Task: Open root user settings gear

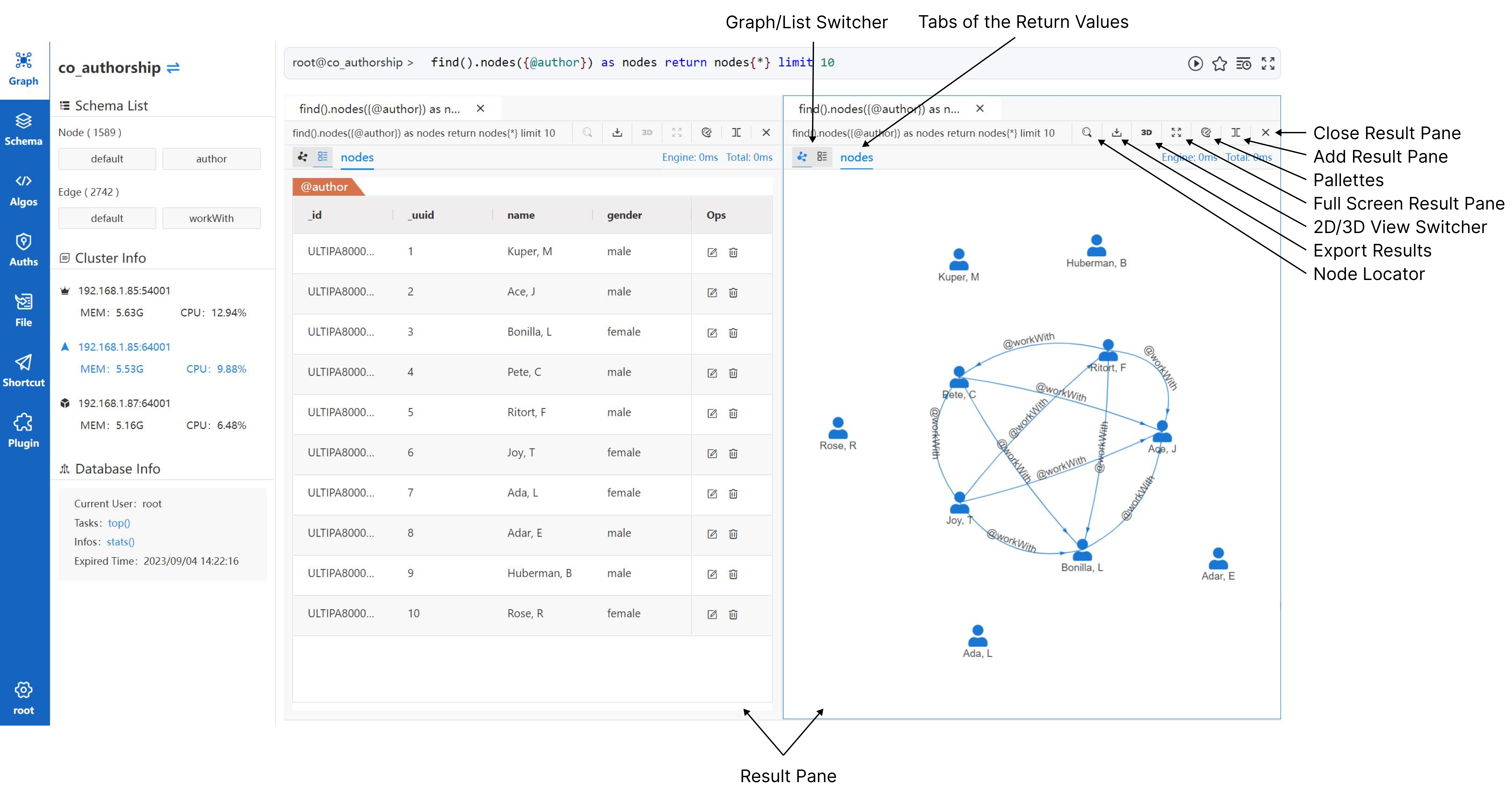Action: [x=23, y=698]
